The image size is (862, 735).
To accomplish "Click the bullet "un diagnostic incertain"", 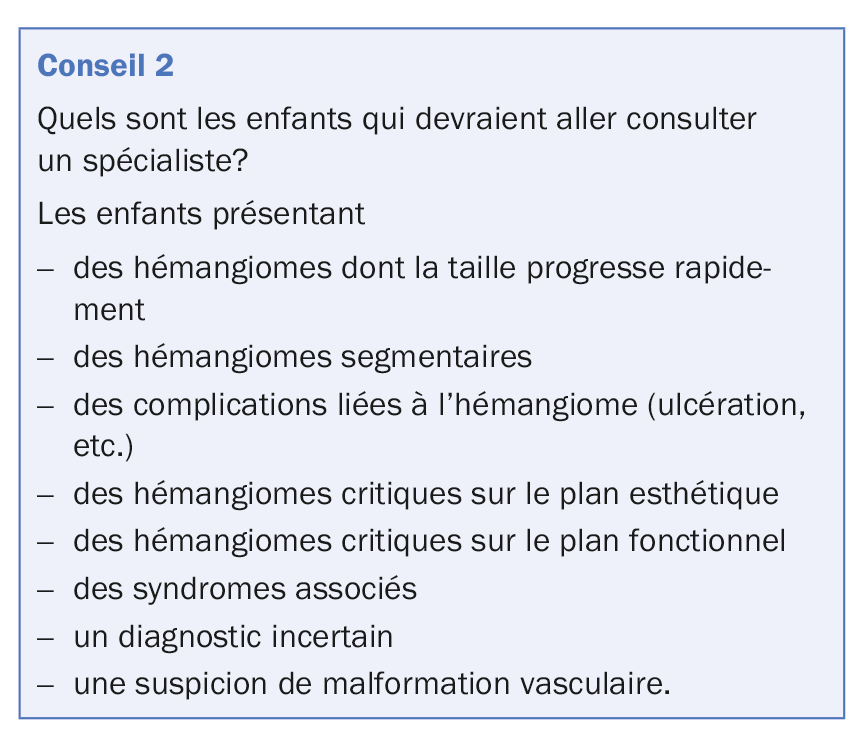I will point(232,636).
